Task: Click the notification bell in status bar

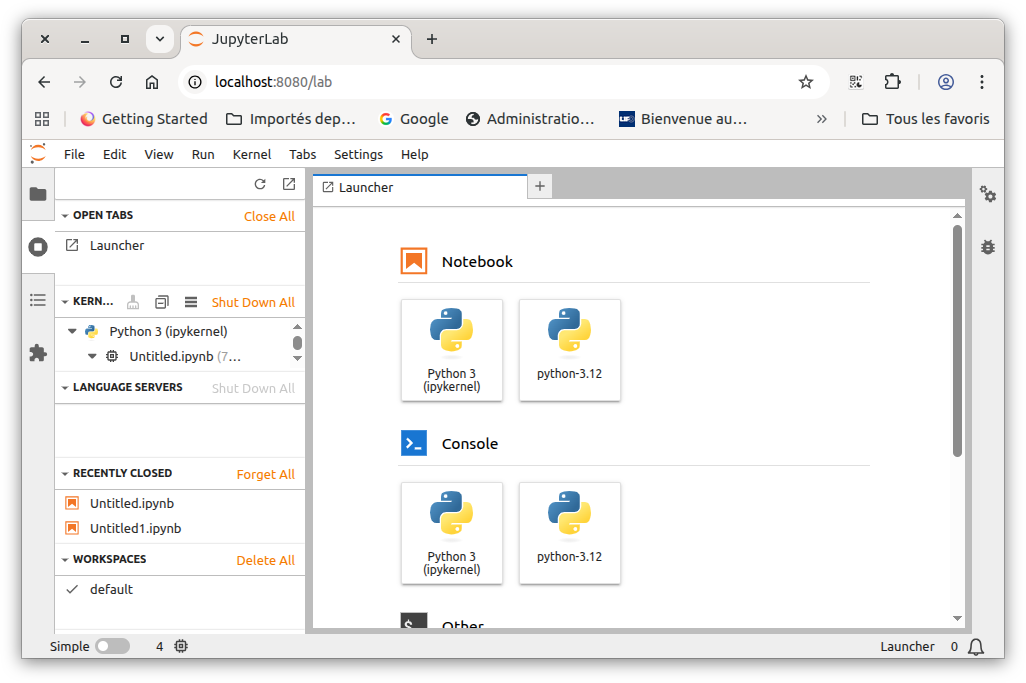Action: click(975, 647)
